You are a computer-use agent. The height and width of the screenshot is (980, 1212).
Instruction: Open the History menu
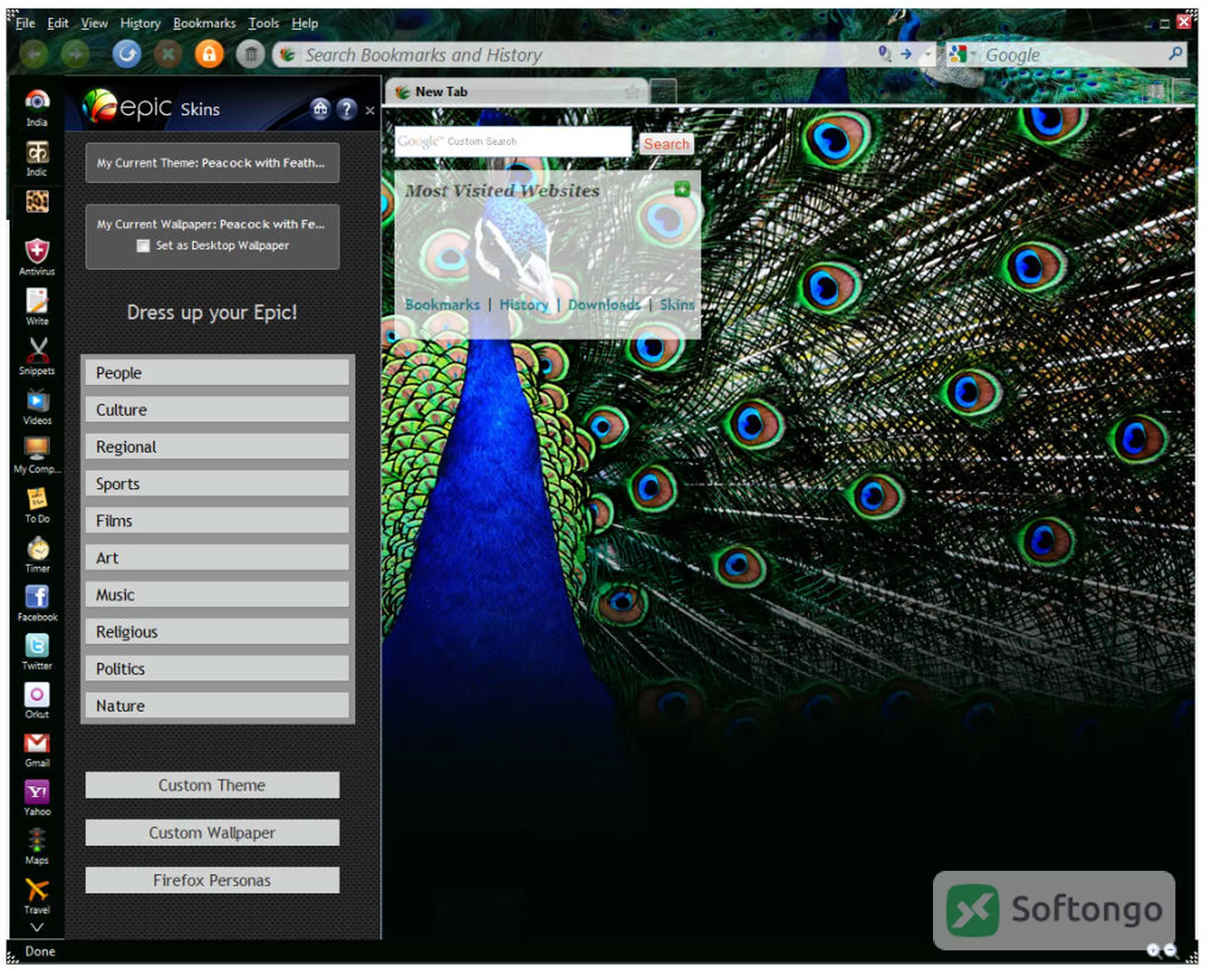(x=140, y=23)
